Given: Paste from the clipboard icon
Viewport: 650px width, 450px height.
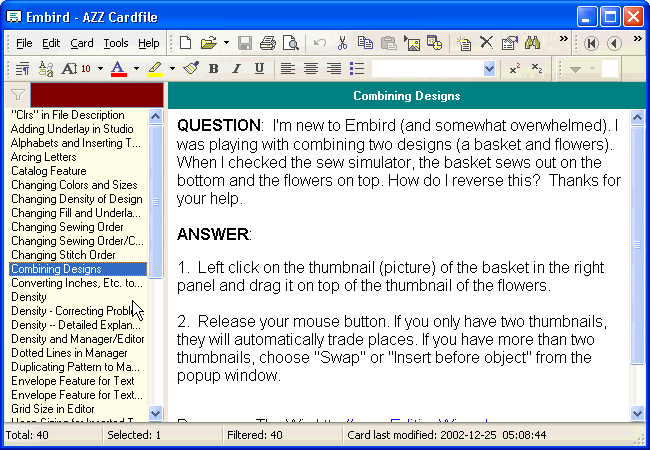Looking at the screenshot, I should coord(388,43).
